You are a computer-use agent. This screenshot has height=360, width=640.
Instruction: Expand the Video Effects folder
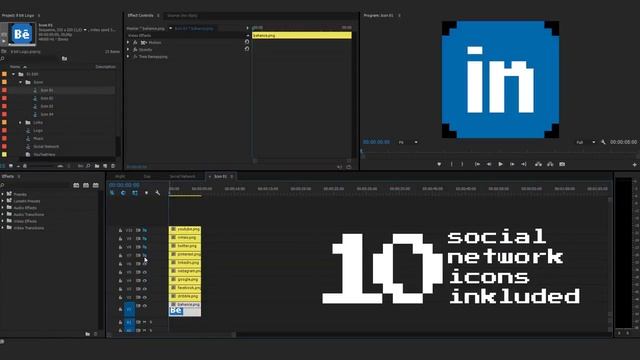click(2, 221)
